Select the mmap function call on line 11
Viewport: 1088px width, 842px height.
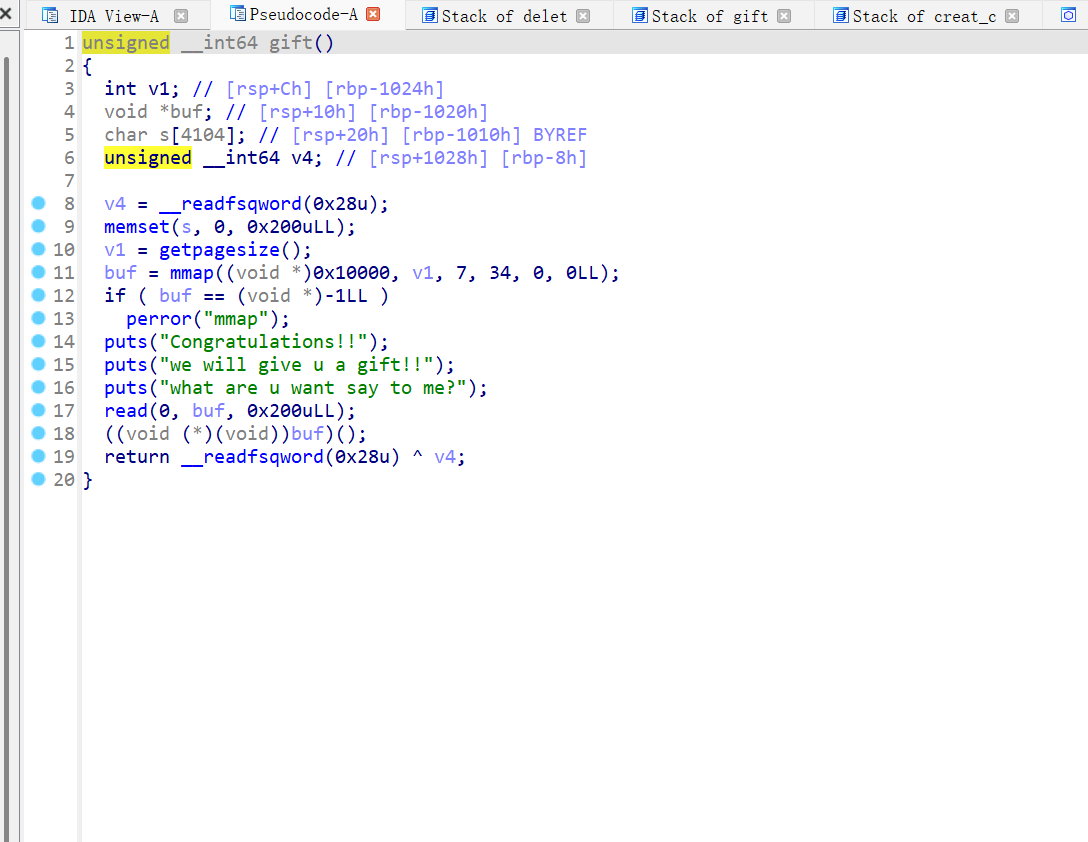191,272
